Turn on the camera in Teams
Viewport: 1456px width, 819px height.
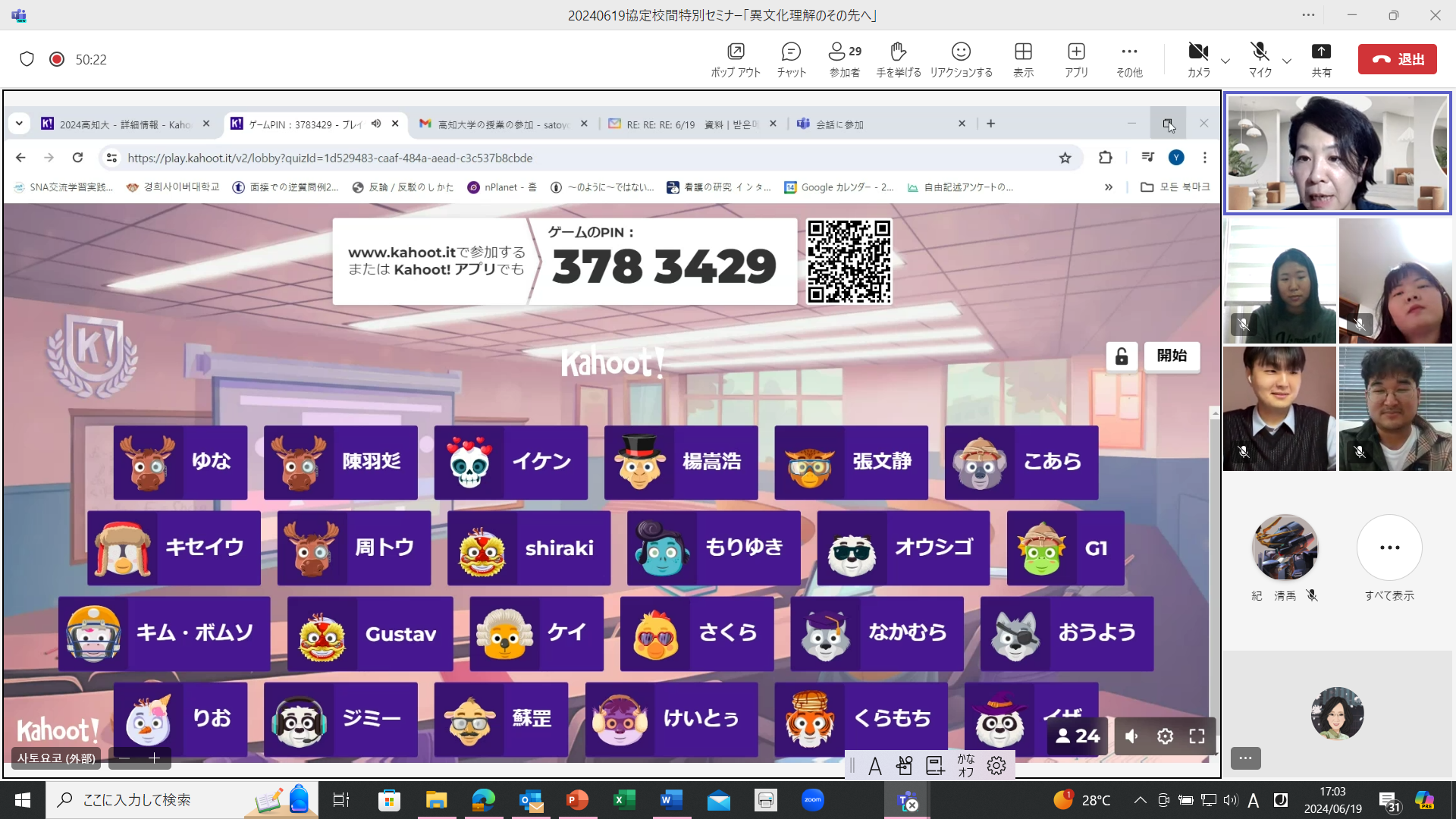[1198, 53]
